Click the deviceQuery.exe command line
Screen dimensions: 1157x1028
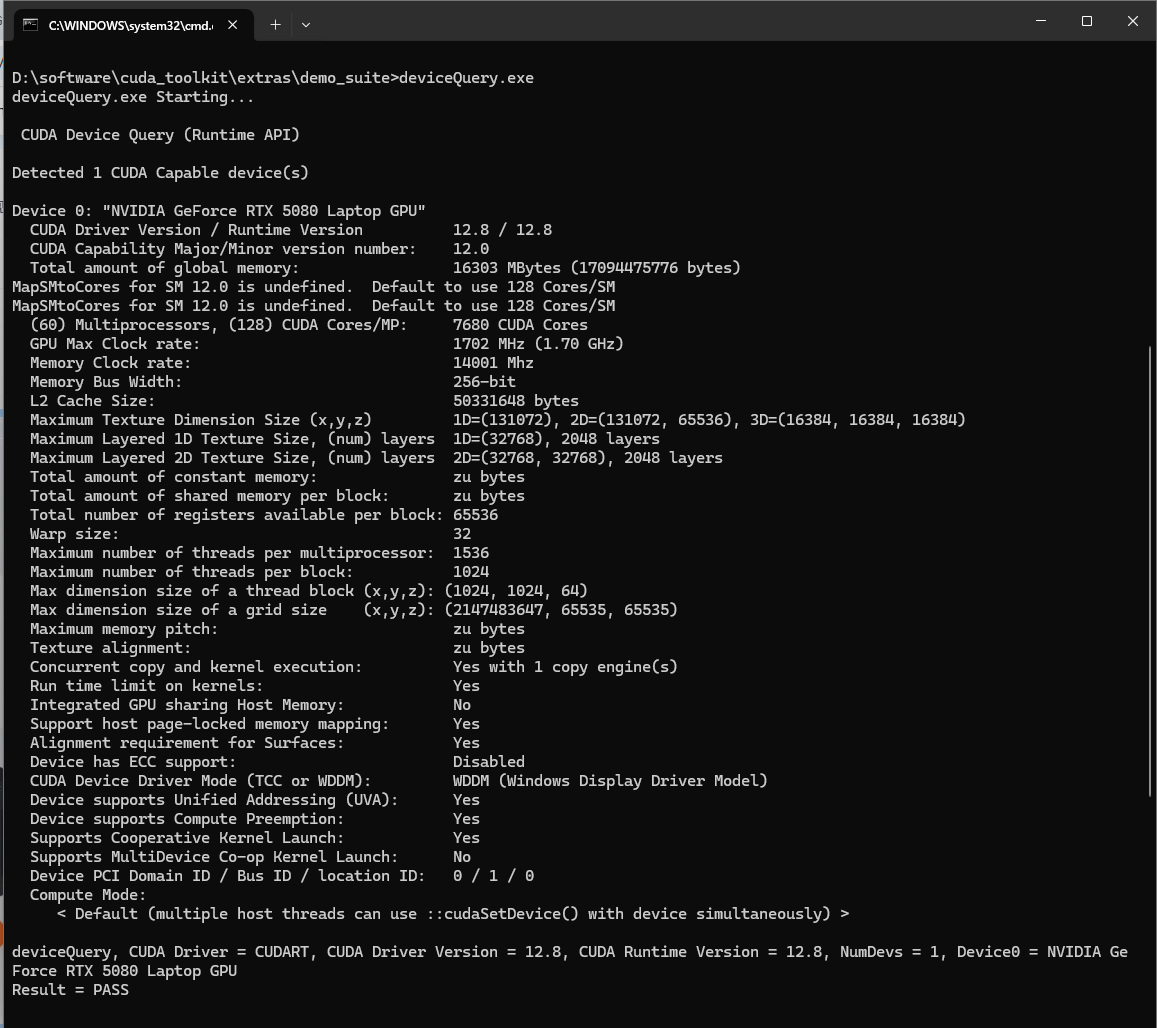pyautogui.click(x=272, y=78)
